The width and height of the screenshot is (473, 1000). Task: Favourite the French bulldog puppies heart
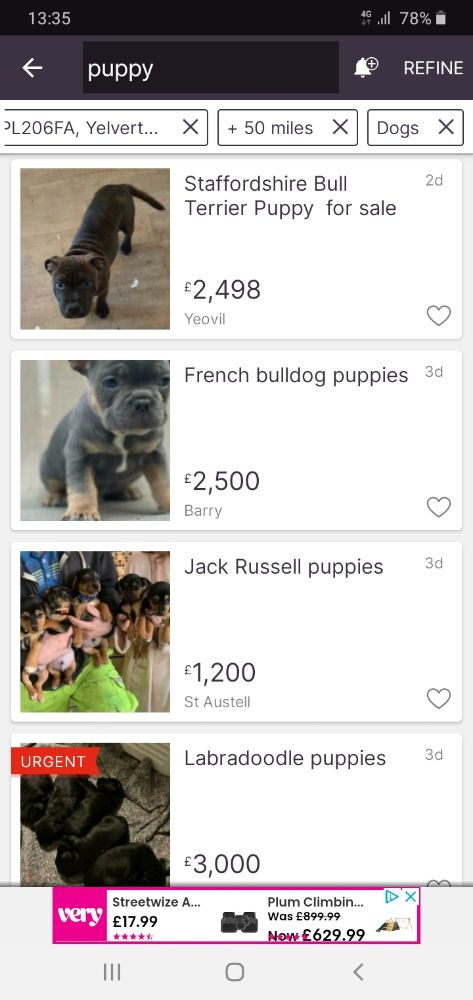tap(439, 507)
